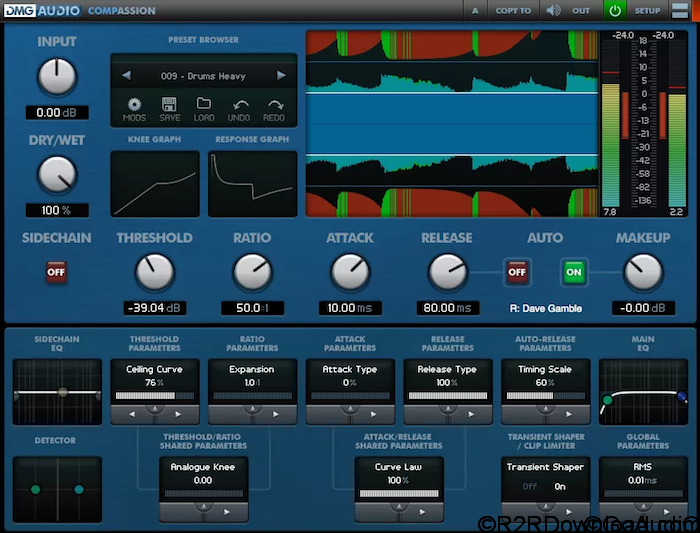Click the threshold -39.04 dB value field
The image size is (700, 533).
click(x=154, y=308)
